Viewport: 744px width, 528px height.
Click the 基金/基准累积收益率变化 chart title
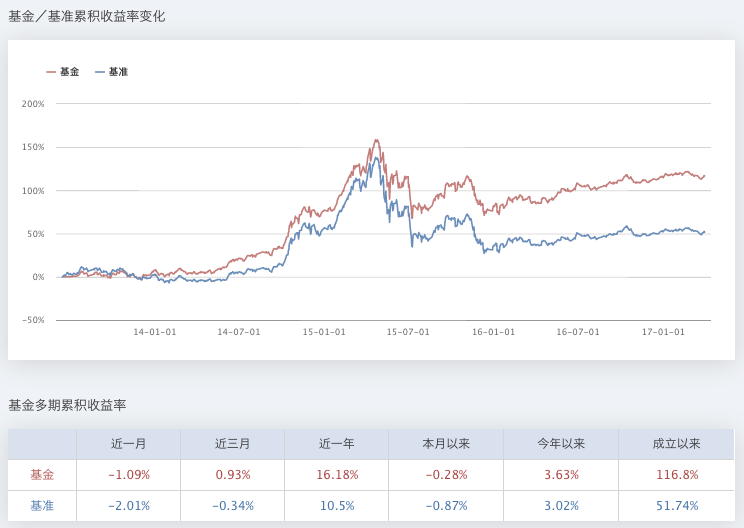click(x=87, y=16)
